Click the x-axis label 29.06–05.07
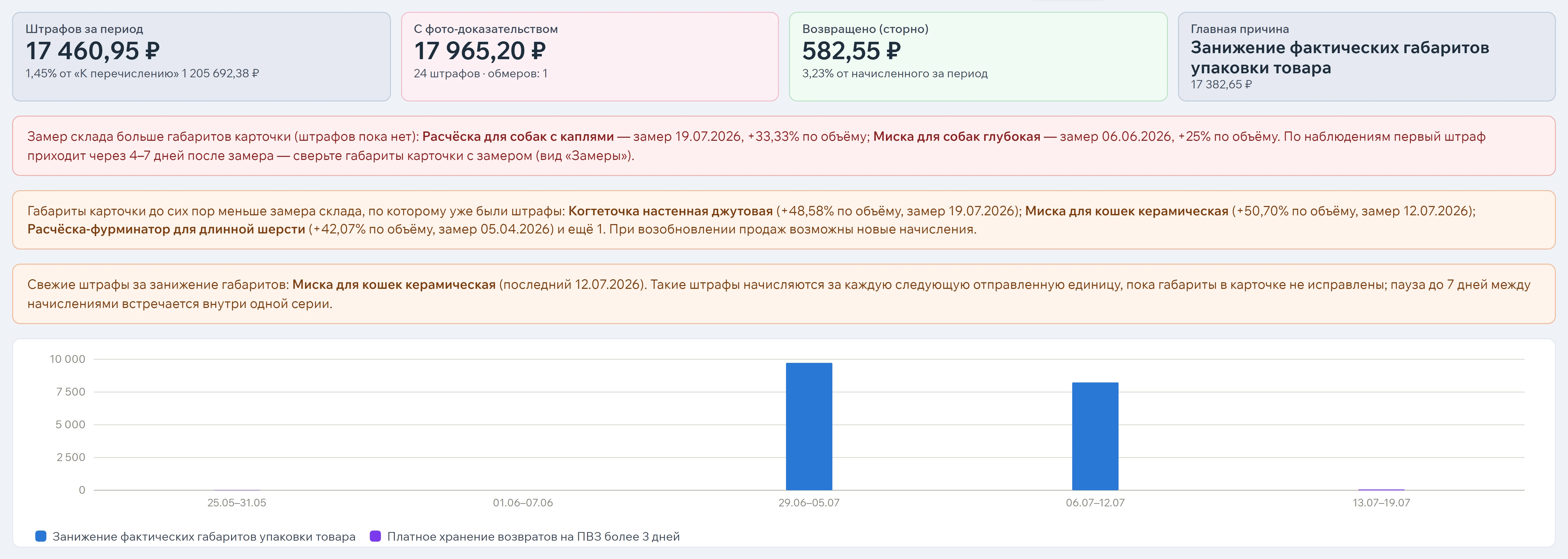Viewport: 1568px width, 559px height. [809, 503]
